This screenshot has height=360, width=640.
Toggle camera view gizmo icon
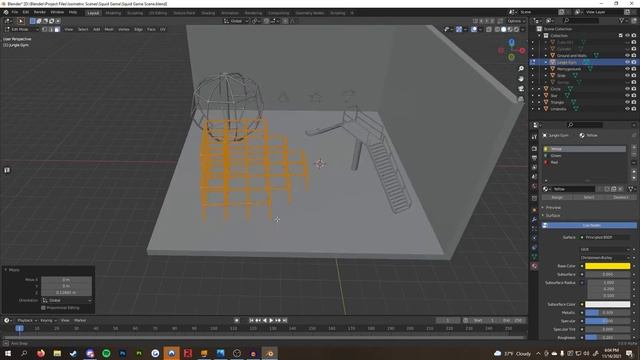[521, 89]
